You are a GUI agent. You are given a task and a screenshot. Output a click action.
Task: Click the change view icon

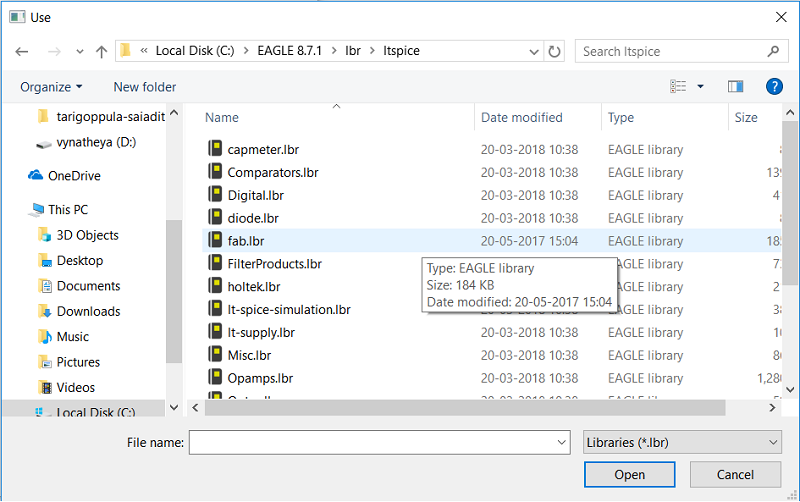679,87
